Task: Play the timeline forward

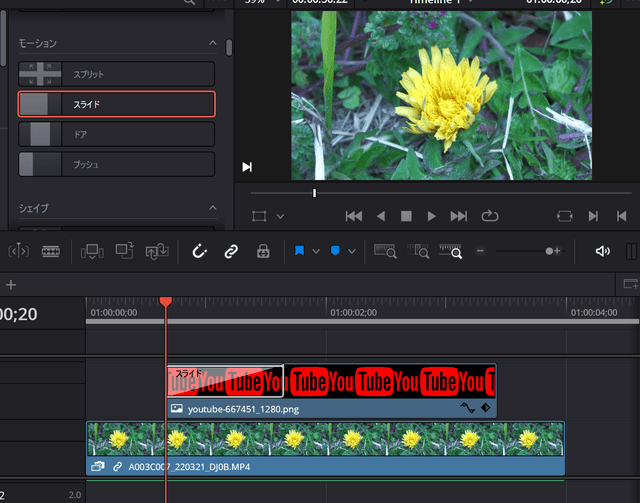Action: 431,216
